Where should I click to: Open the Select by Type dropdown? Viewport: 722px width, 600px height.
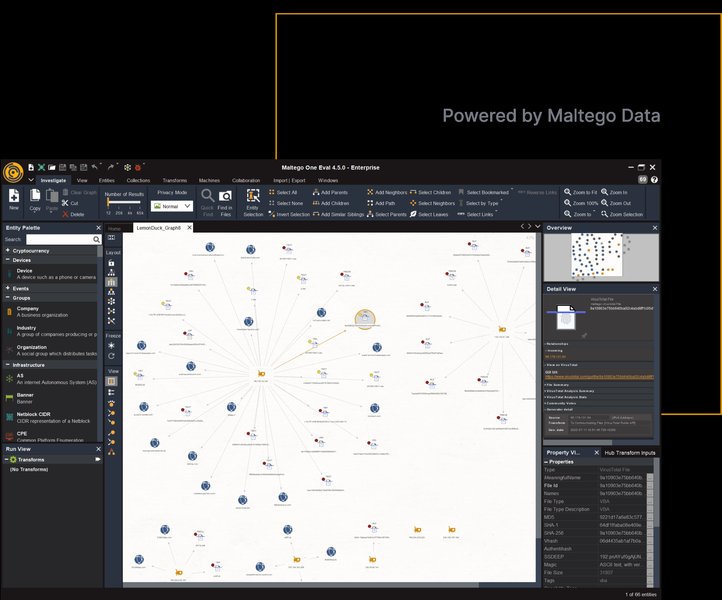coord(480,203)
